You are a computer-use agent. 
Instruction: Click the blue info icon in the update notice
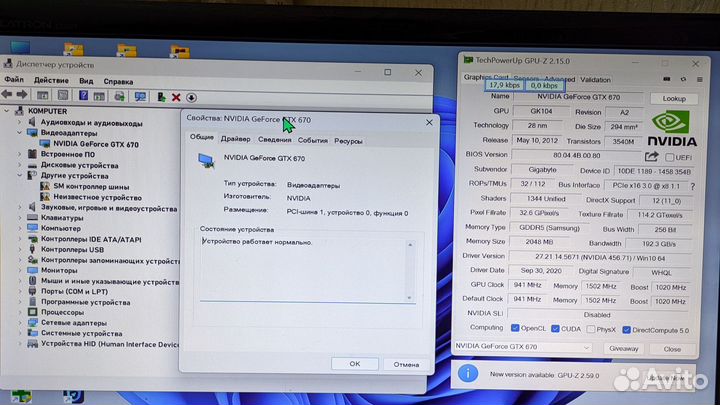point(468,373)
